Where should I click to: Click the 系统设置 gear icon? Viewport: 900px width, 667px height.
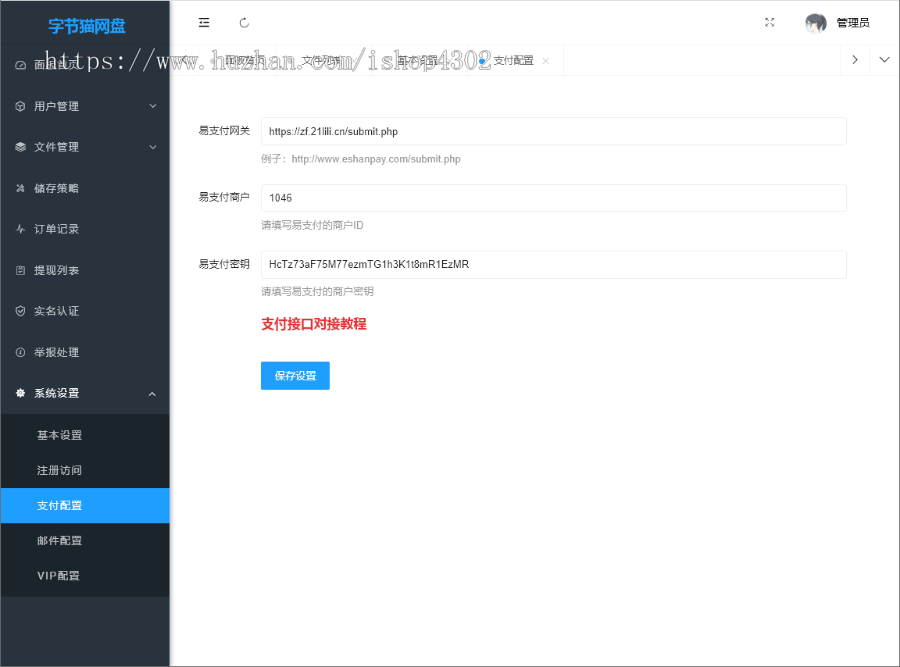point(20,393)
